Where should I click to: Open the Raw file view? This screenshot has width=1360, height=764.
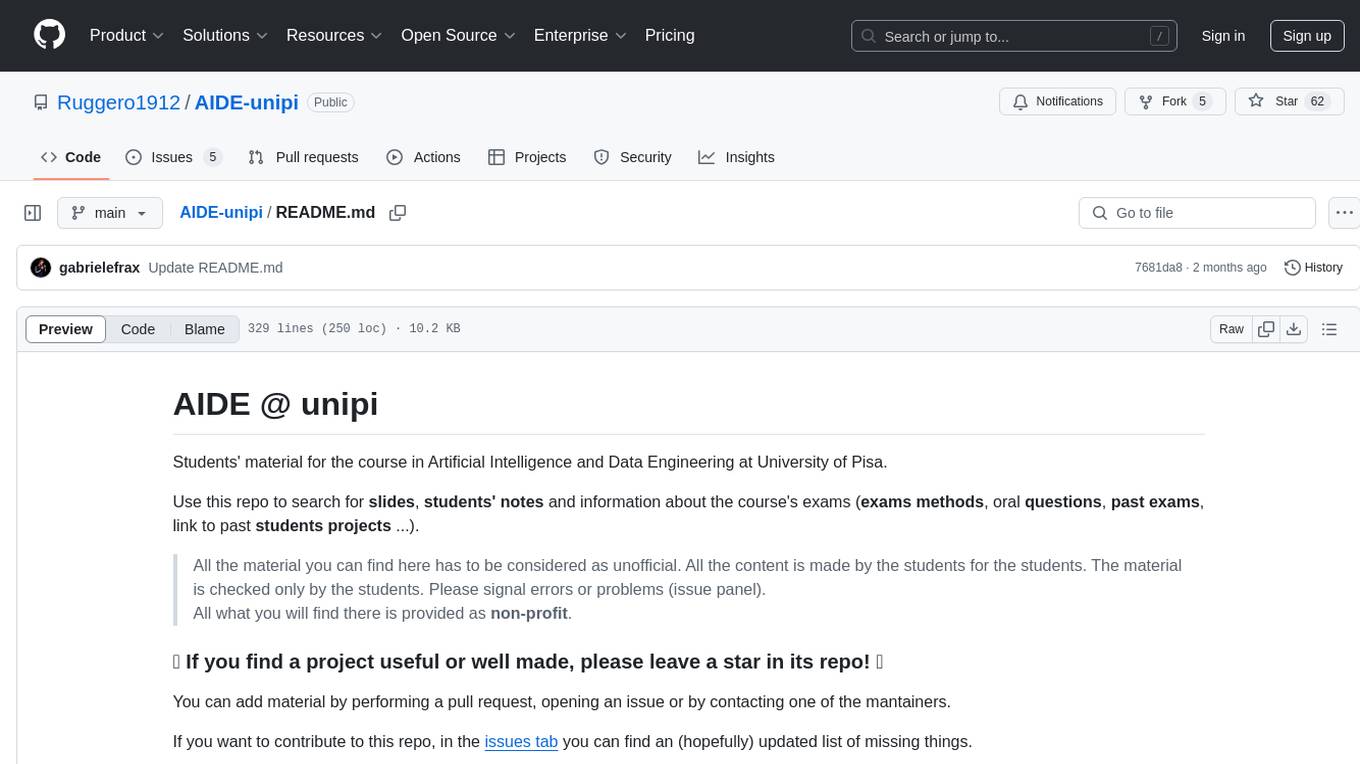point(1231,329)
